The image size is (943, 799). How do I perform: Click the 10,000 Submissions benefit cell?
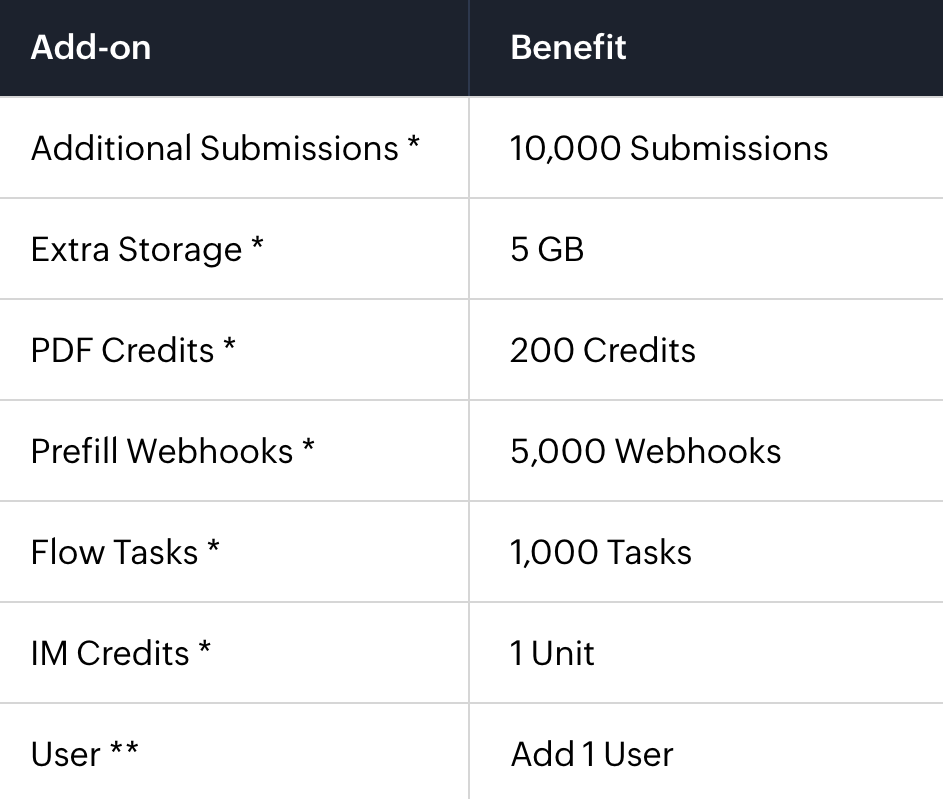(x=706, y=148)
